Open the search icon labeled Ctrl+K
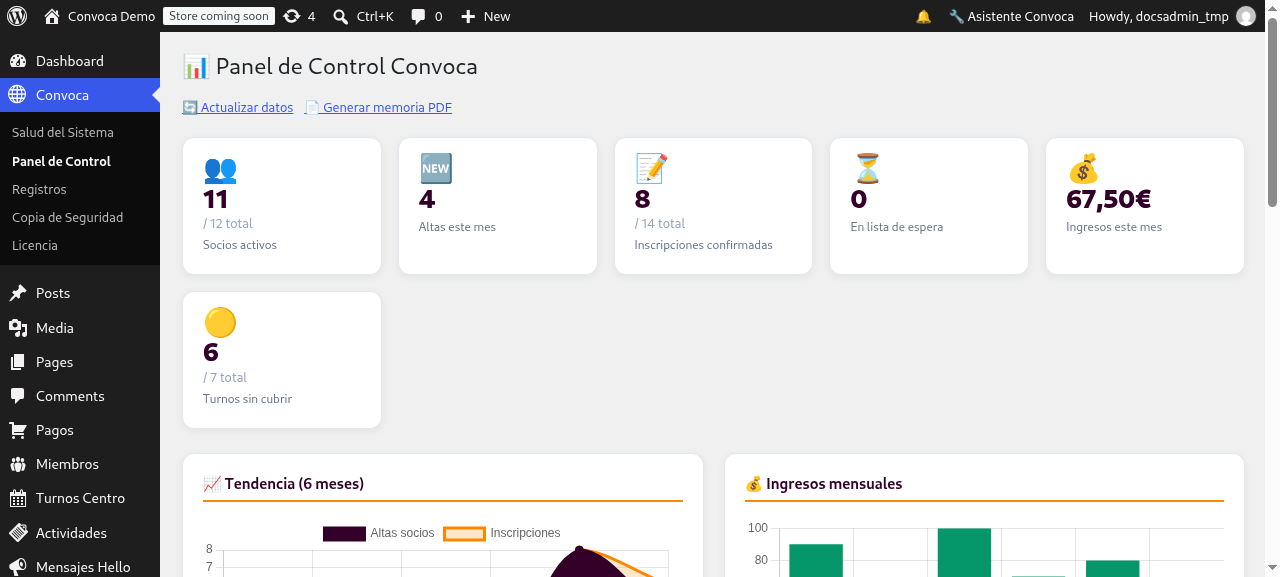The width and height of the screenshot is (1280, 577). (x=341, y=16)
